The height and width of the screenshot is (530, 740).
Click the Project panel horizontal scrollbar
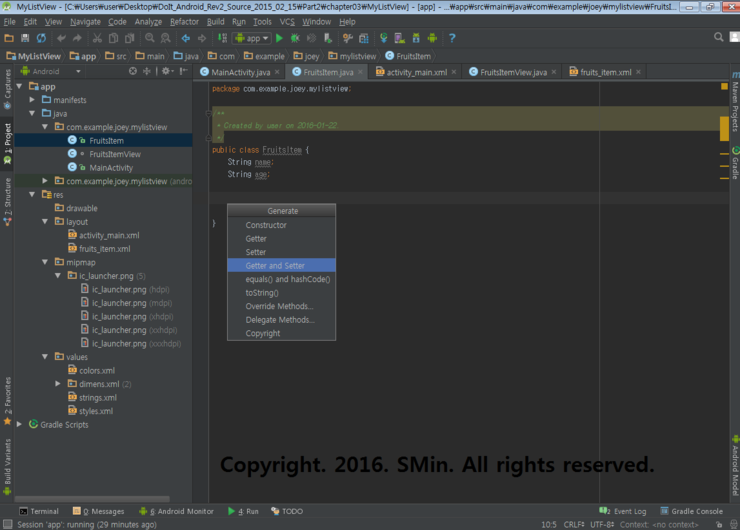tap(92, 498)
